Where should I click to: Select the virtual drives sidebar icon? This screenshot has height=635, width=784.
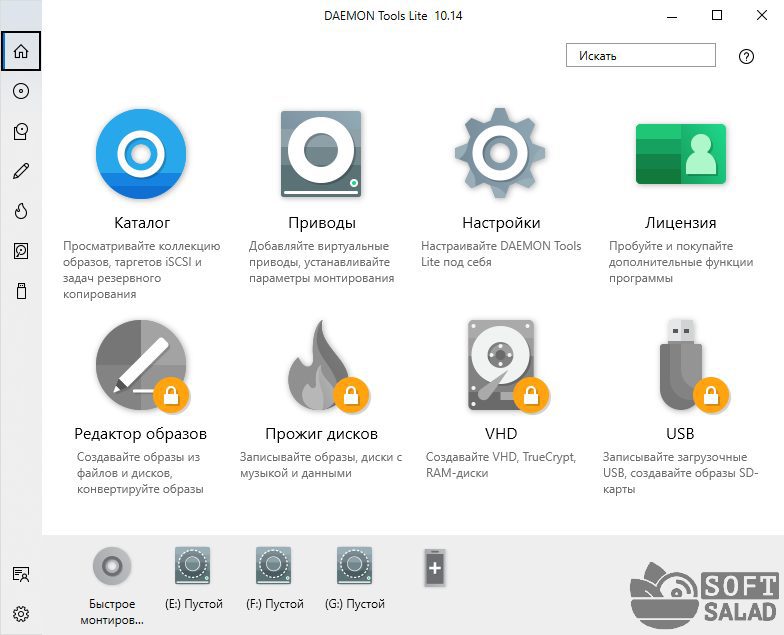[x=21, y=132]
